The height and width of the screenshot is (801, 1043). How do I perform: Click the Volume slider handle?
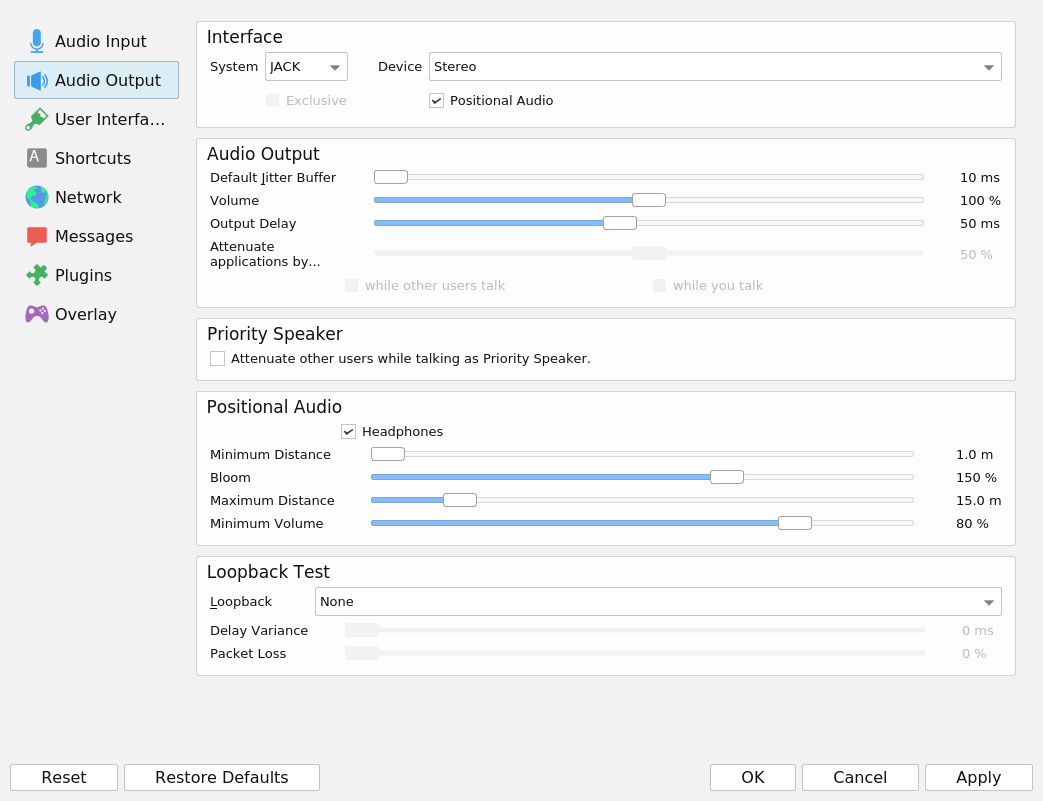649,200
